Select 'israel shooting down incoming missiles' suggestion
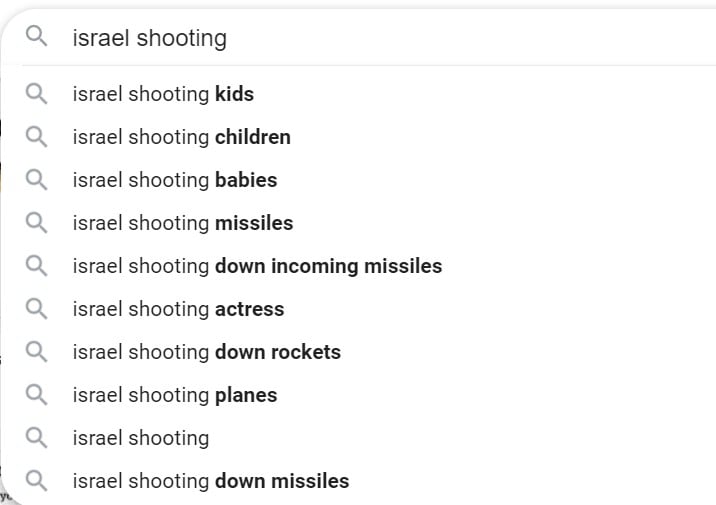Viewport: 716px width, 505px height. (x=358, y=266)
